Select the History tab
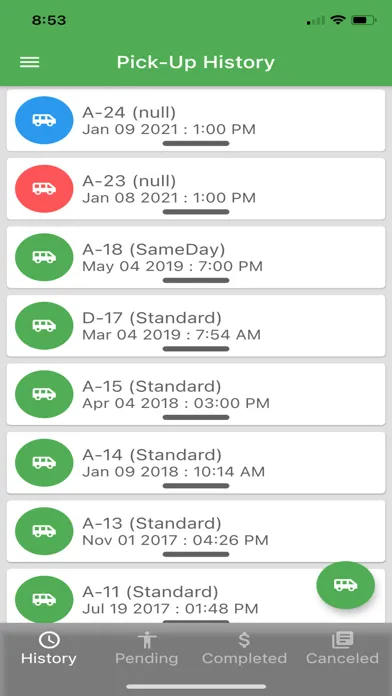This screenshot has width=392, height=696. click(x=49, y=649)
